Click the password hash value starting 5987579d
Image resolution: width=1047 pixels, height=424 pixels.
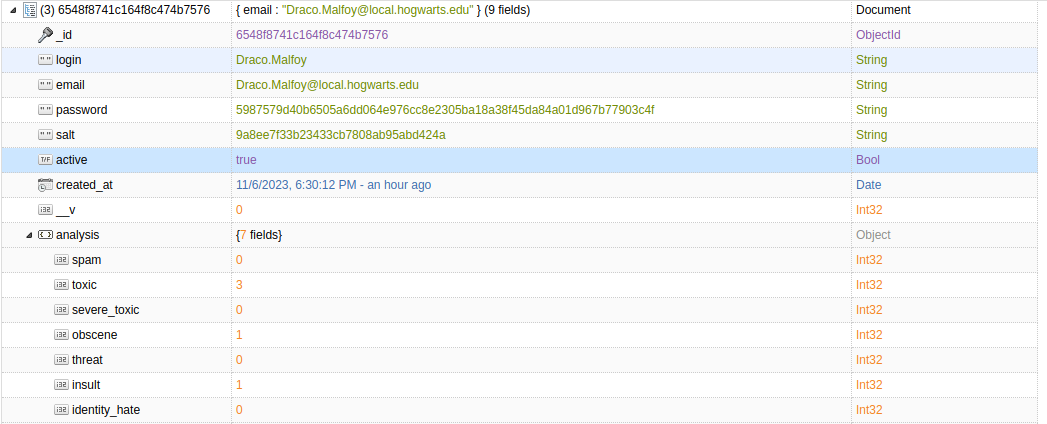click(x=445, y=110)
